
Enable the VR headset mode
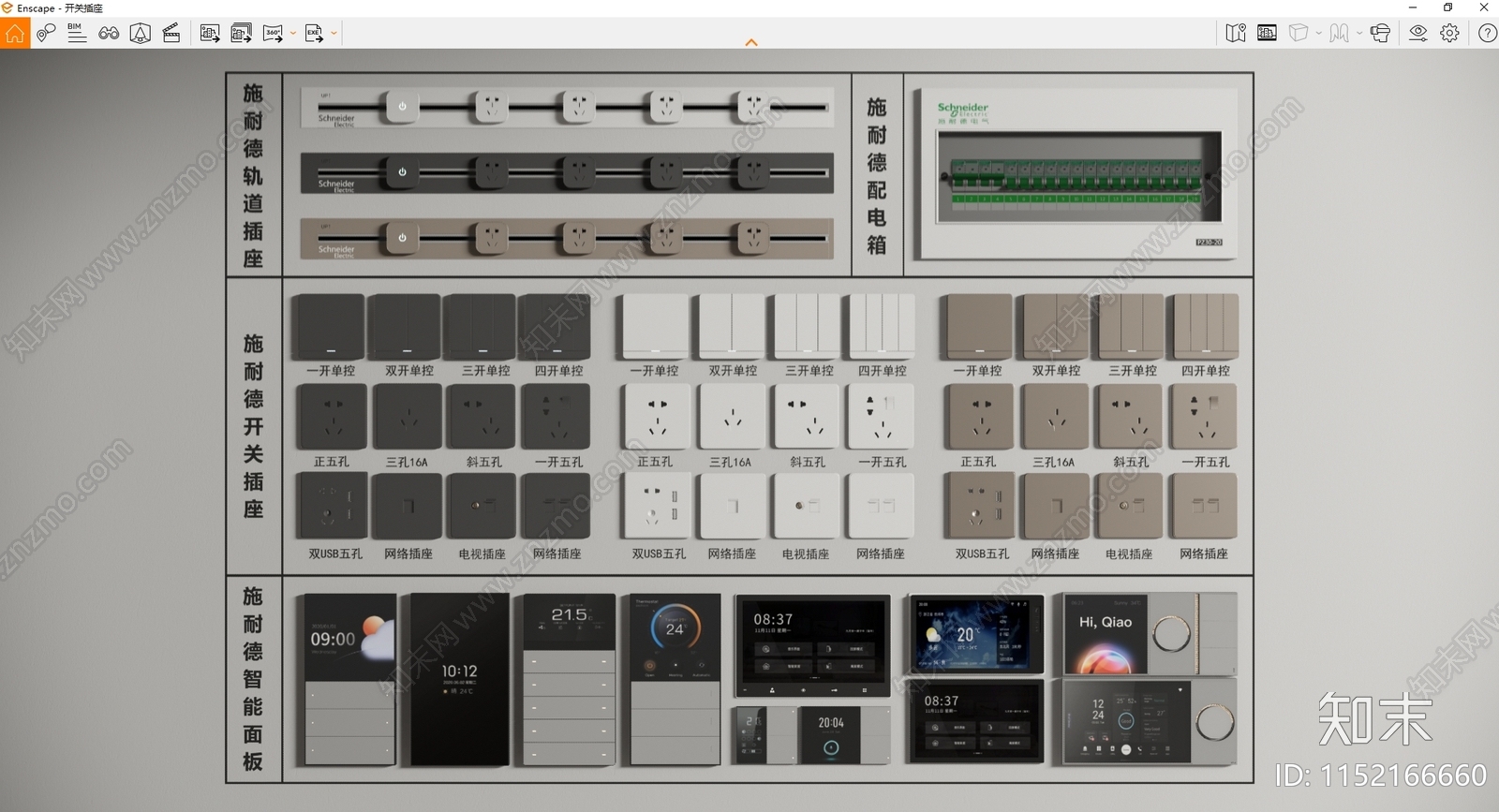point(1380,34)
